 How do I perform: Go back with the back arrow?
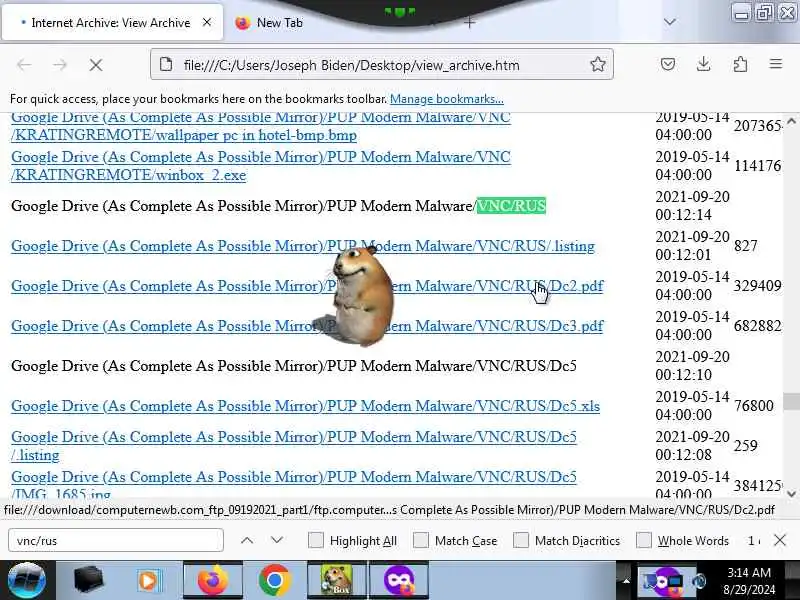[x=24, y=65]
